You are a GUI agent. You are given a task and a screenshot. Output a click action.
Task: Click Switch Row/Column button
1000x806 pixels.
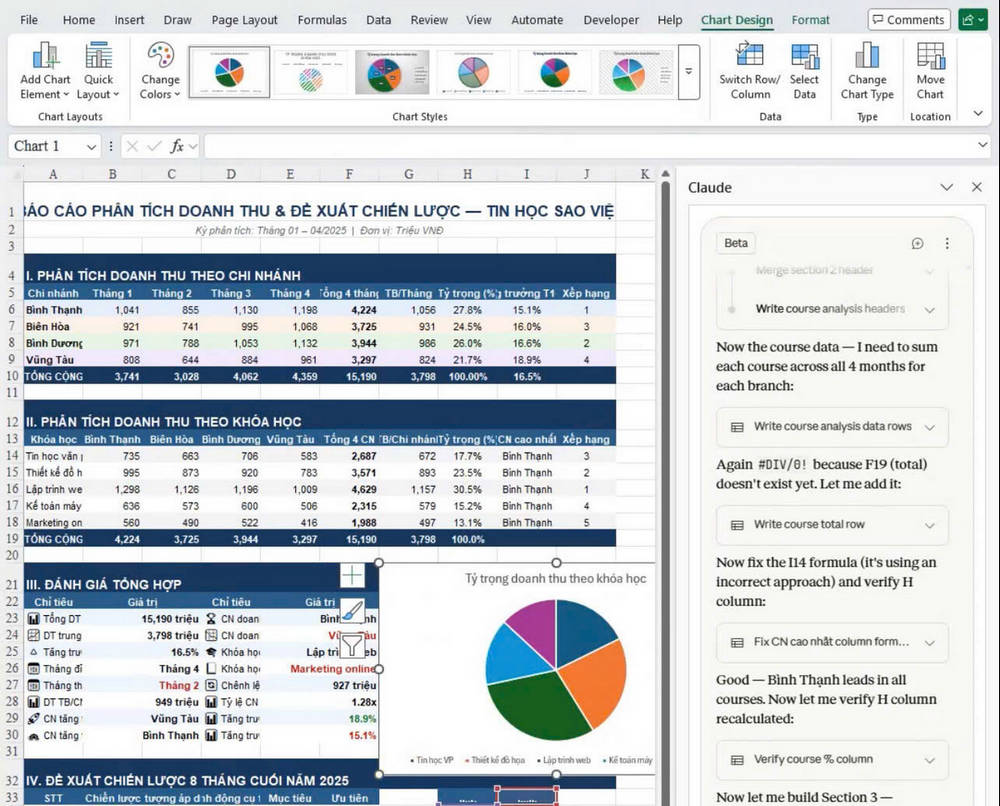click(x=749, y=71)
